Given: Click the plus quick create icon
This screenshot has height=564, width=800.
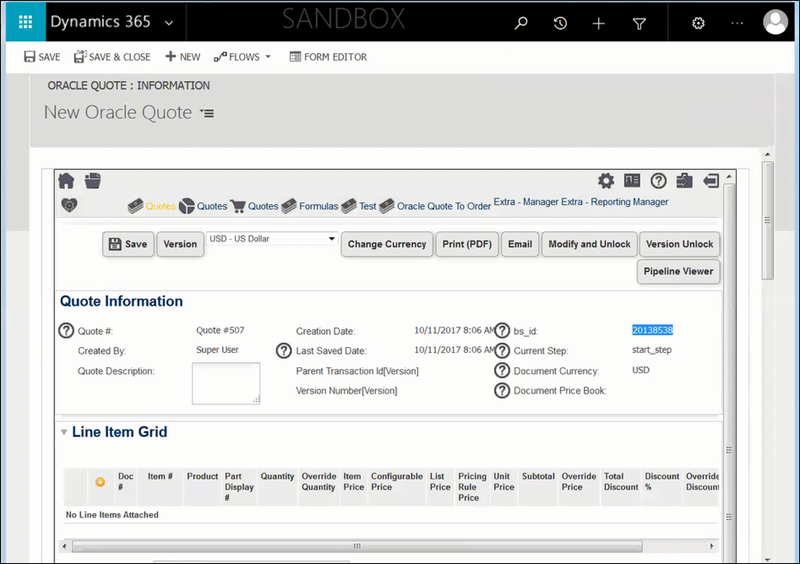Looking at the screenshot, I should [598, 23].
